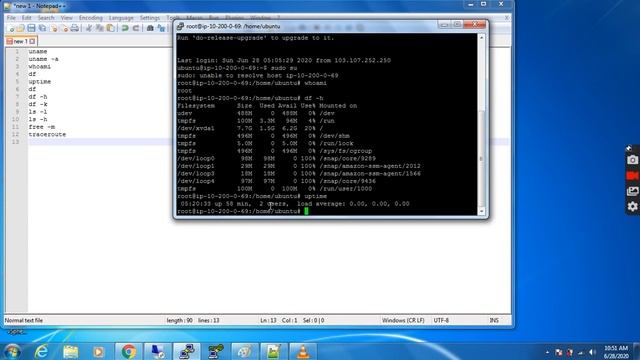Select the 'new 1' document tab
The height and width of the screenshot is (360, 640).
pos(20,41)
